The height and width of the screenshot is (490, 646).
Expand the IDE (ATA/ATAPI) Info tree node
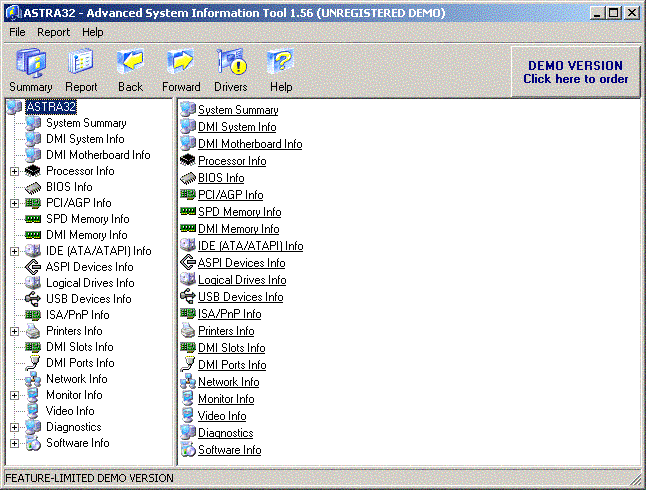[14, 251]
